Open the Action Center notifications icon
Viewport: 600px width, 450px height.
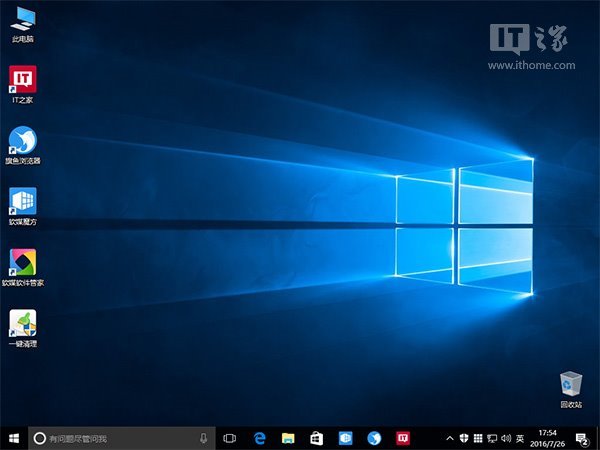tap(582, 439)
